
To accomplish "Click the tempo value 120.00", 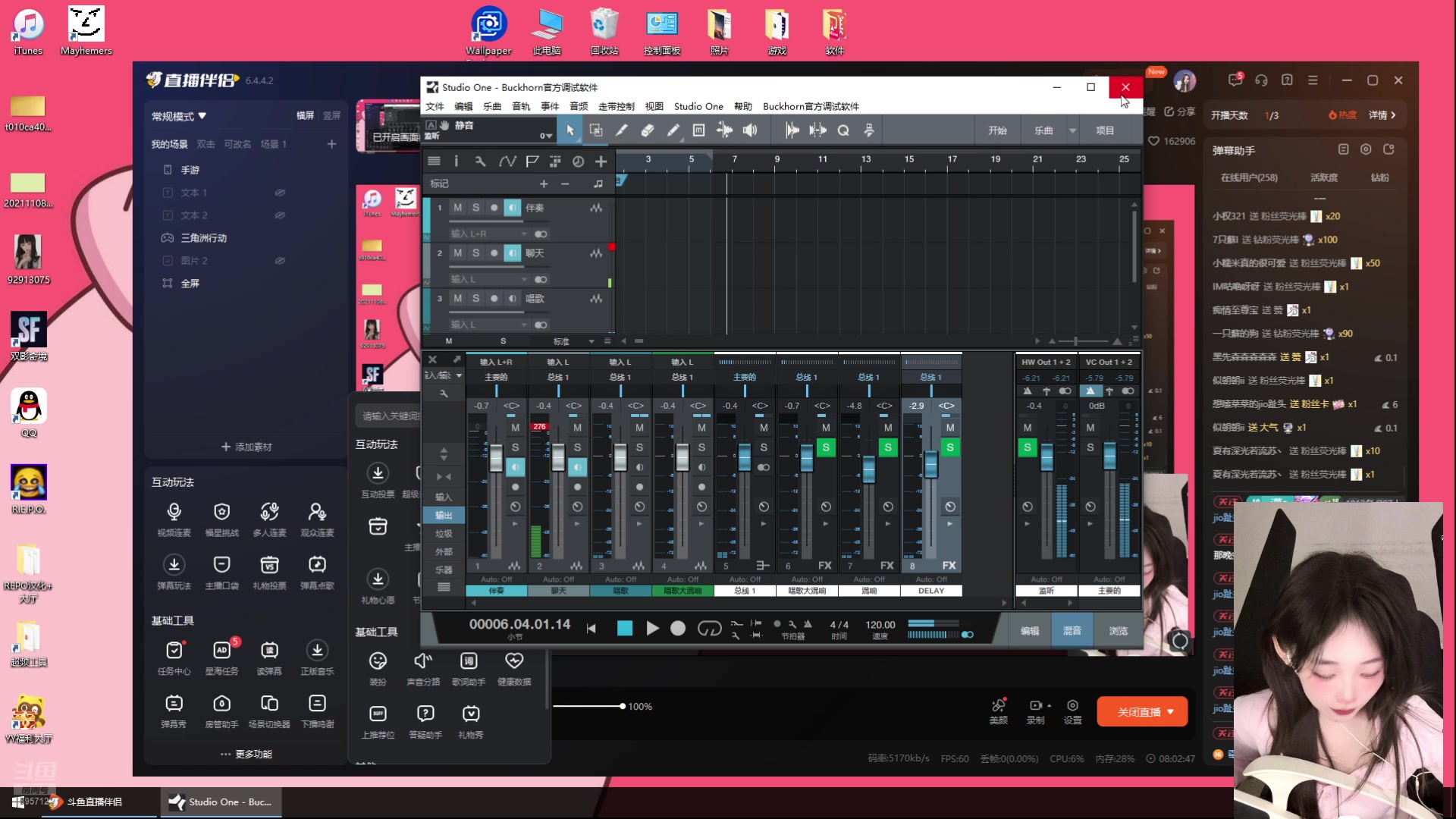I will (880, 625).
